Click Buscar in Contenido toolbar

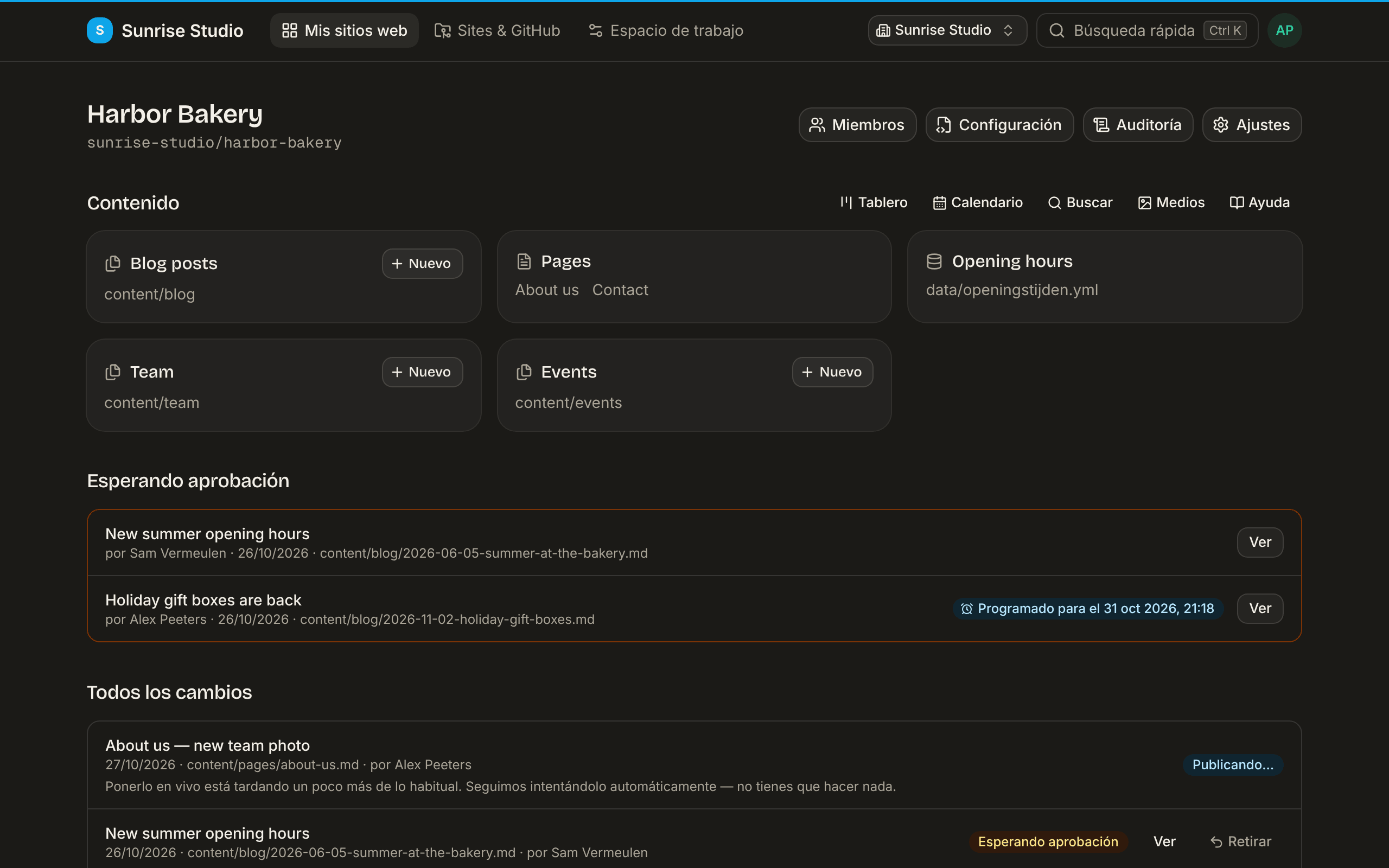1080,203
